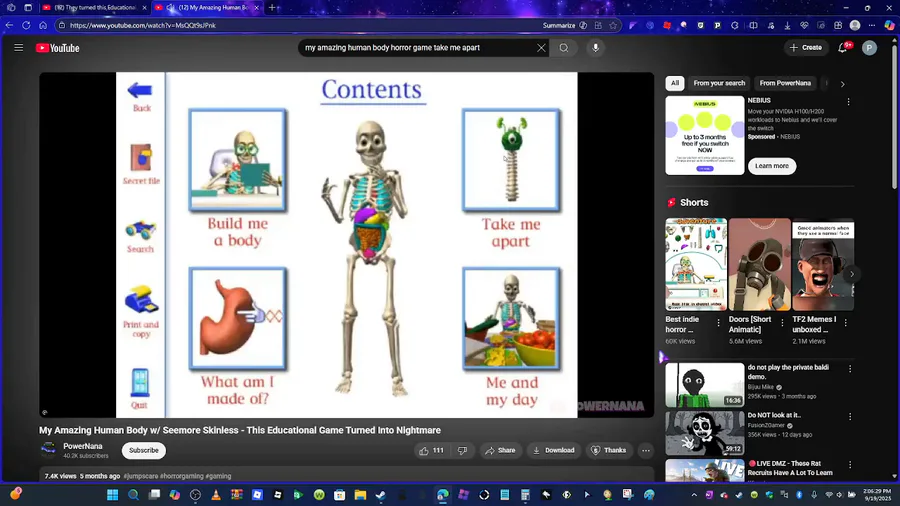Screen dimensions: 900x506
Task: Subscribe to PowerNana
Action: point(143,450)
